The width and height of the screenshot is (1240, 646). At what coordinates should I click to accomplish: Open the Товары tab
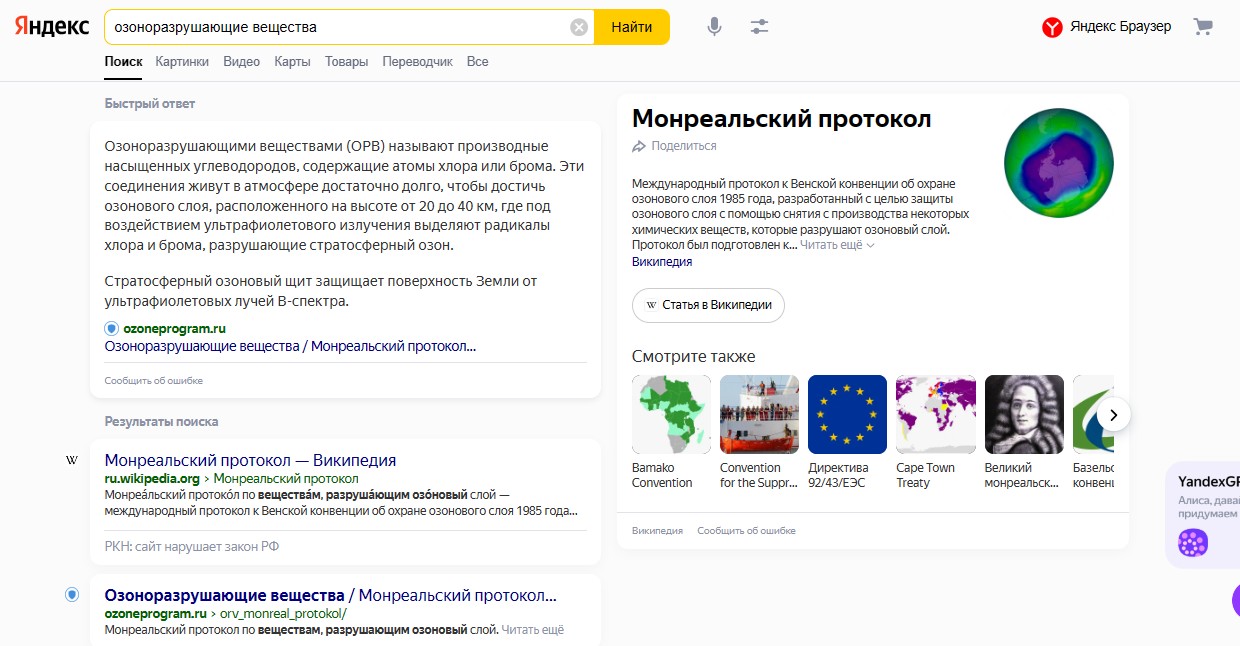coord(346,62)
